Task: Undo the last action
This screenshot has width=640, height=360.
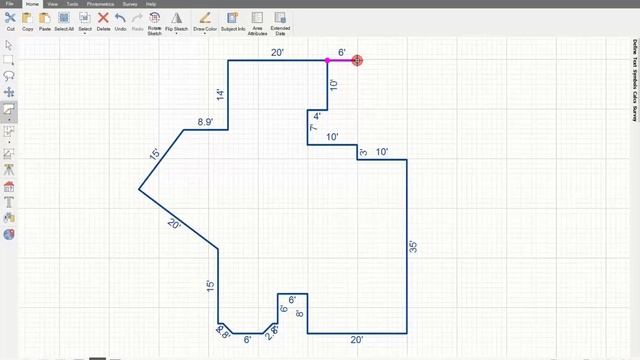Action: (x=120, y=18)
